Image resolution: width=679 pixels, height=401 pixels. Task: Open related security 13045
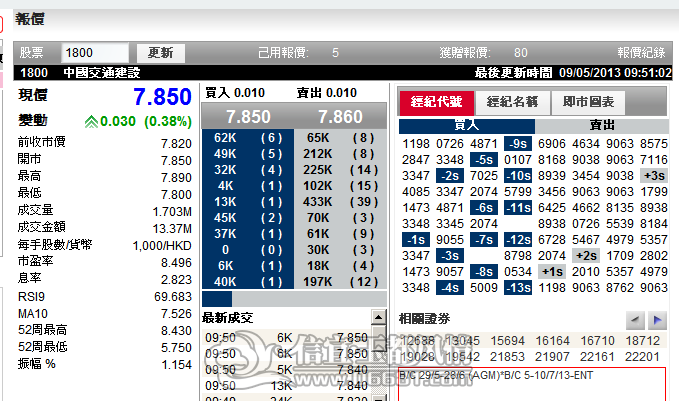463,341
